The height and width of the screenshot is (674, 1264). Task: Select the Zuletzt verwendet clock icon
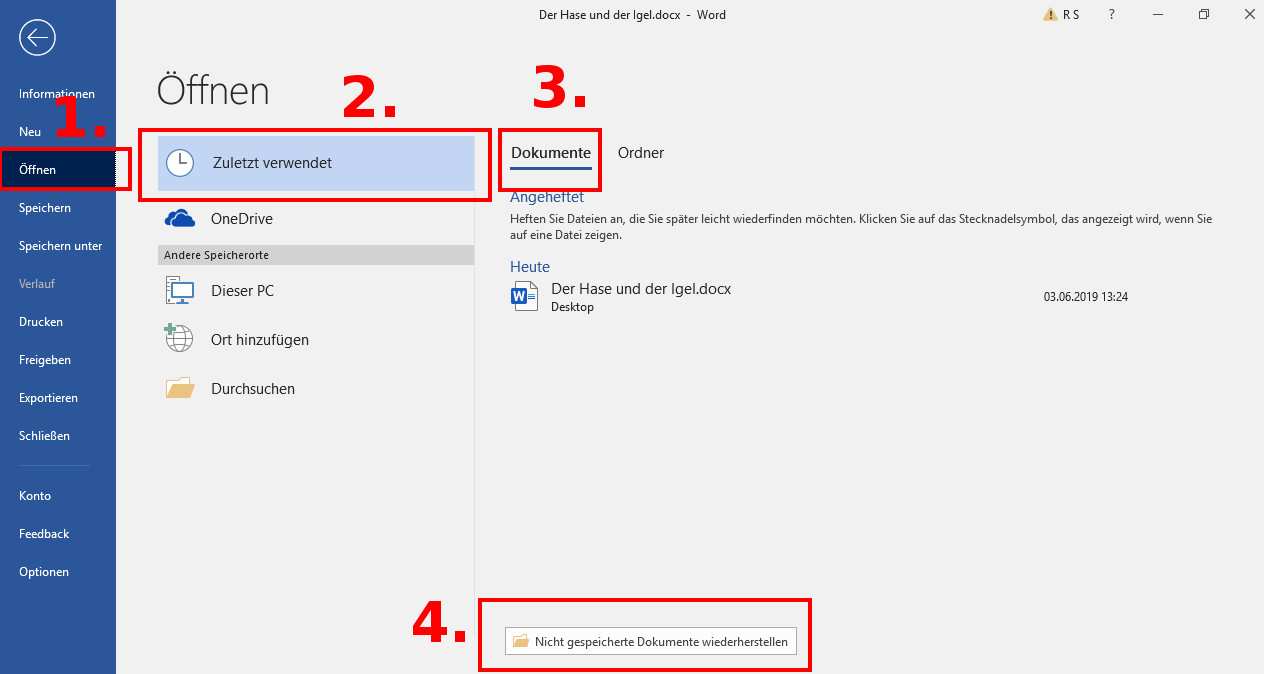(180, 163)
